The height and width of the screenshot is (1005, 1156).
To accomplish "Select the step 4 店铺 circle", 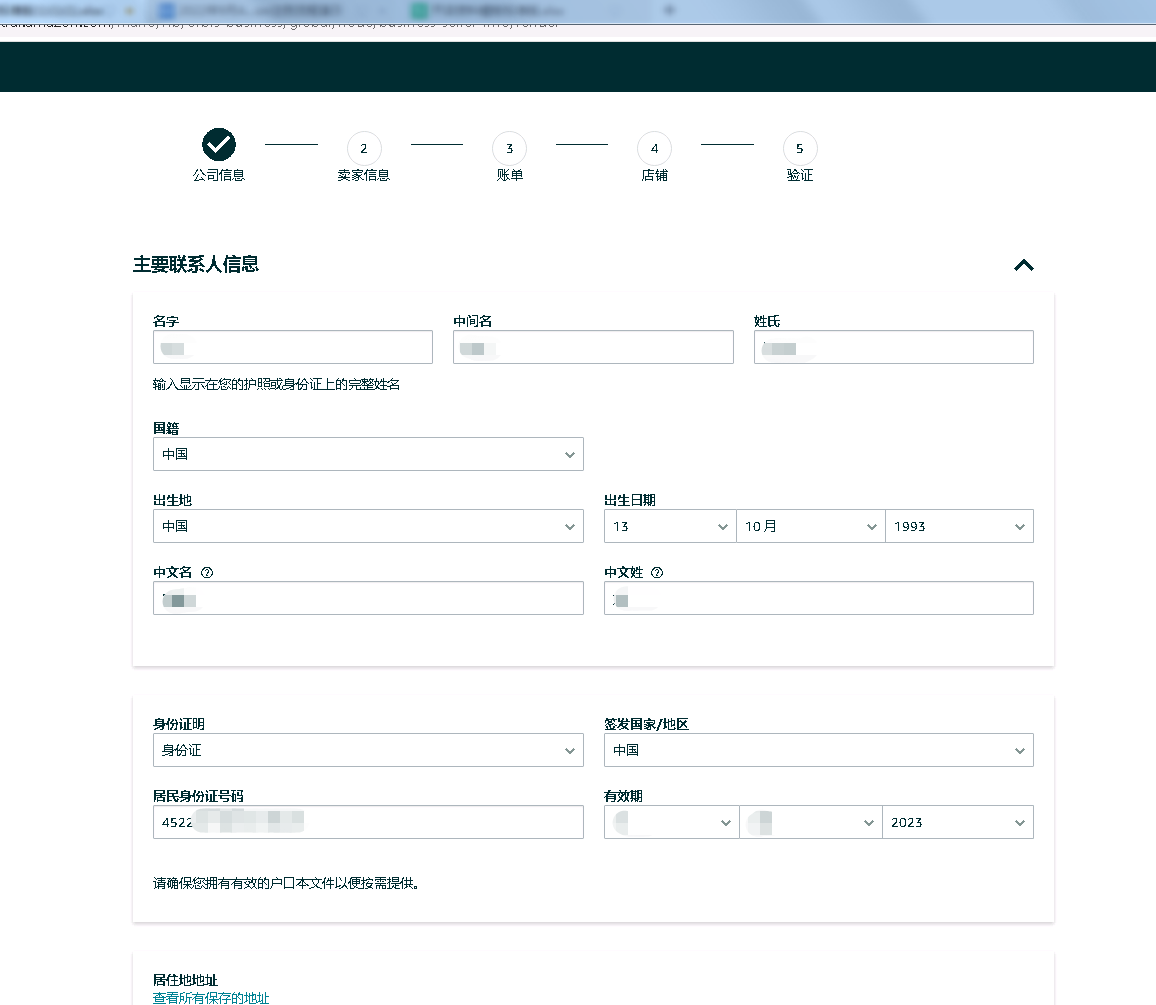I will click(x=655, y=148).
